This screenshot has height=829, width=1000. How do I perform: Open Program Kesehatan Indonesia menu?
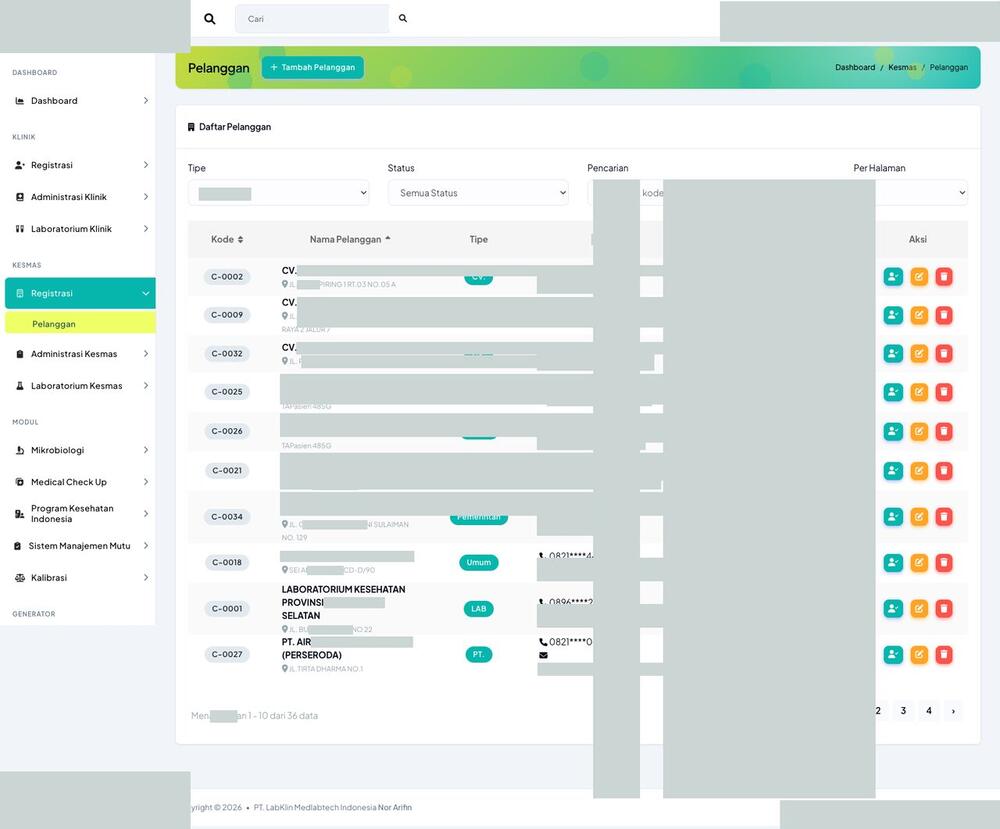coord(80,513)
